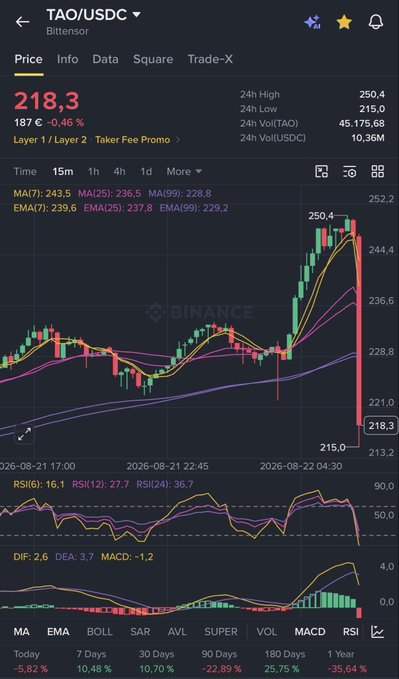Open the TAO/USDC pair selector dropdown

coord(94,15)
